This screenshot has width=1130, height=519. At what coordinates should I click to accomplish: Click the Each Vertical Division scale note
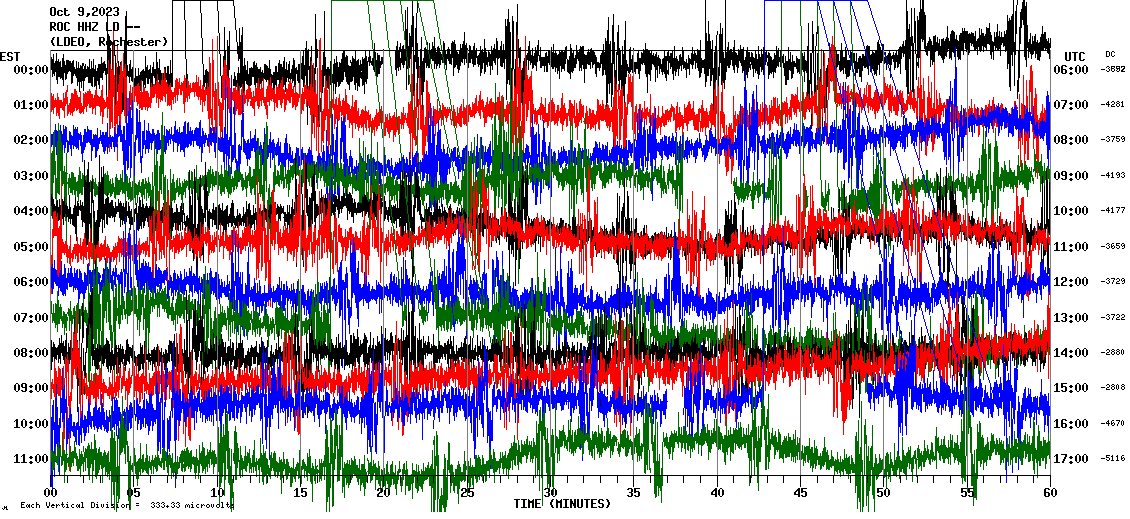(125, 505)
